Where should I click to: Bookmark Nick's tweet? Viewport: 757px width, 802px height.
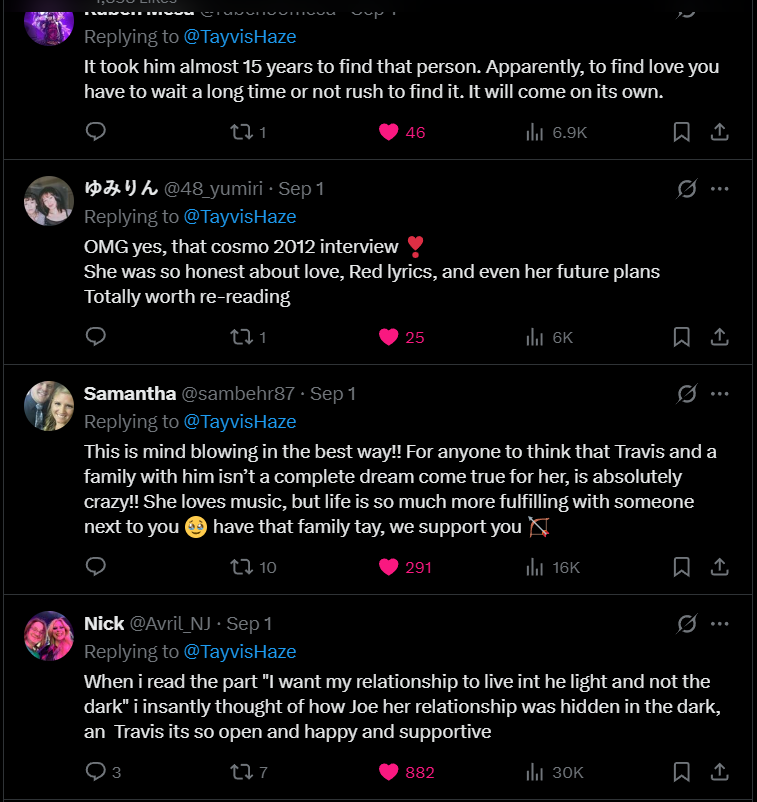click(681, 771)
